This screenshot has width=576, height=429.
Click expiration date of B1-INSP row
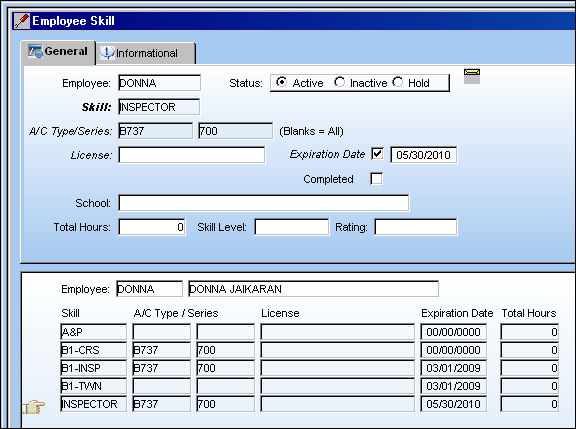[x=454, y=368]
